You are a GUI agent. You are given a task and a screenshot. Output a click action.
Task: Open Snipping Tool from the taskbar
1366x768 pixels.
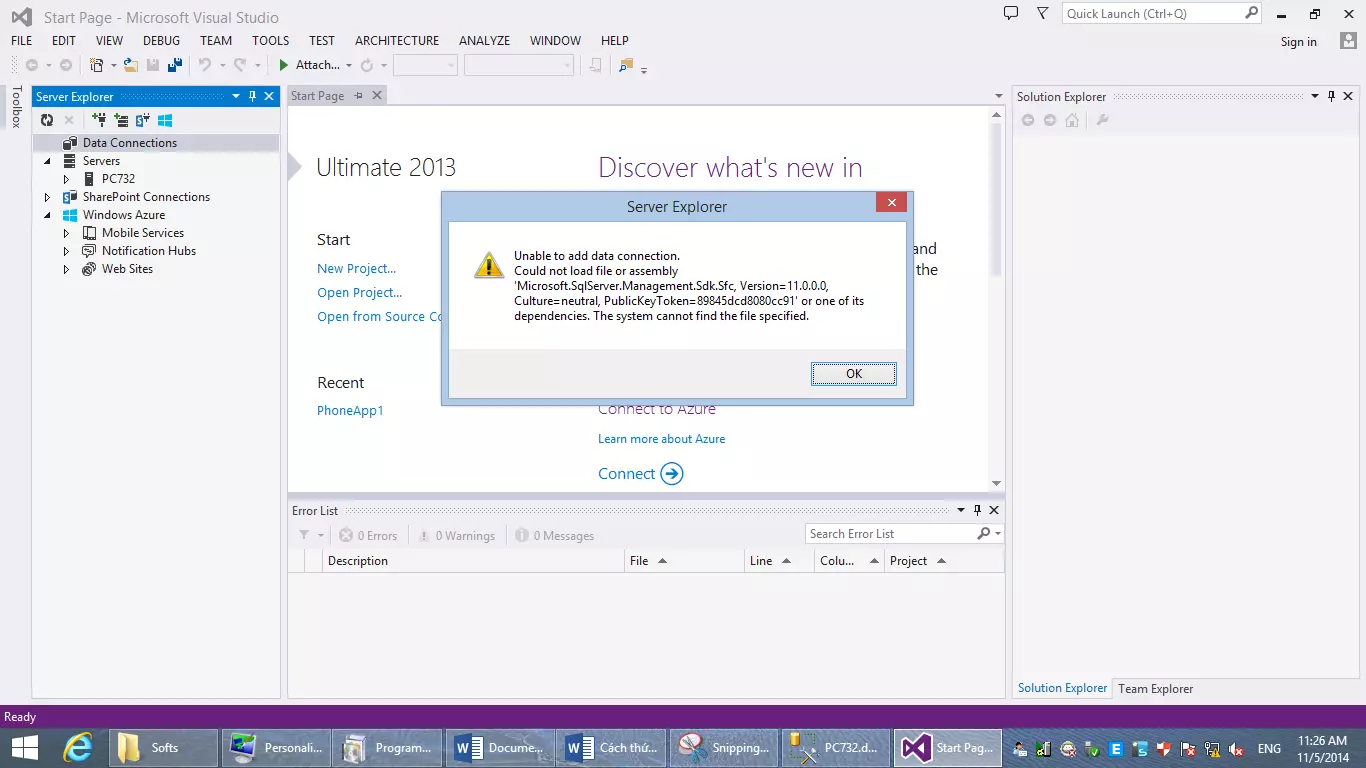pyautogui.click(x=724, y=747)
